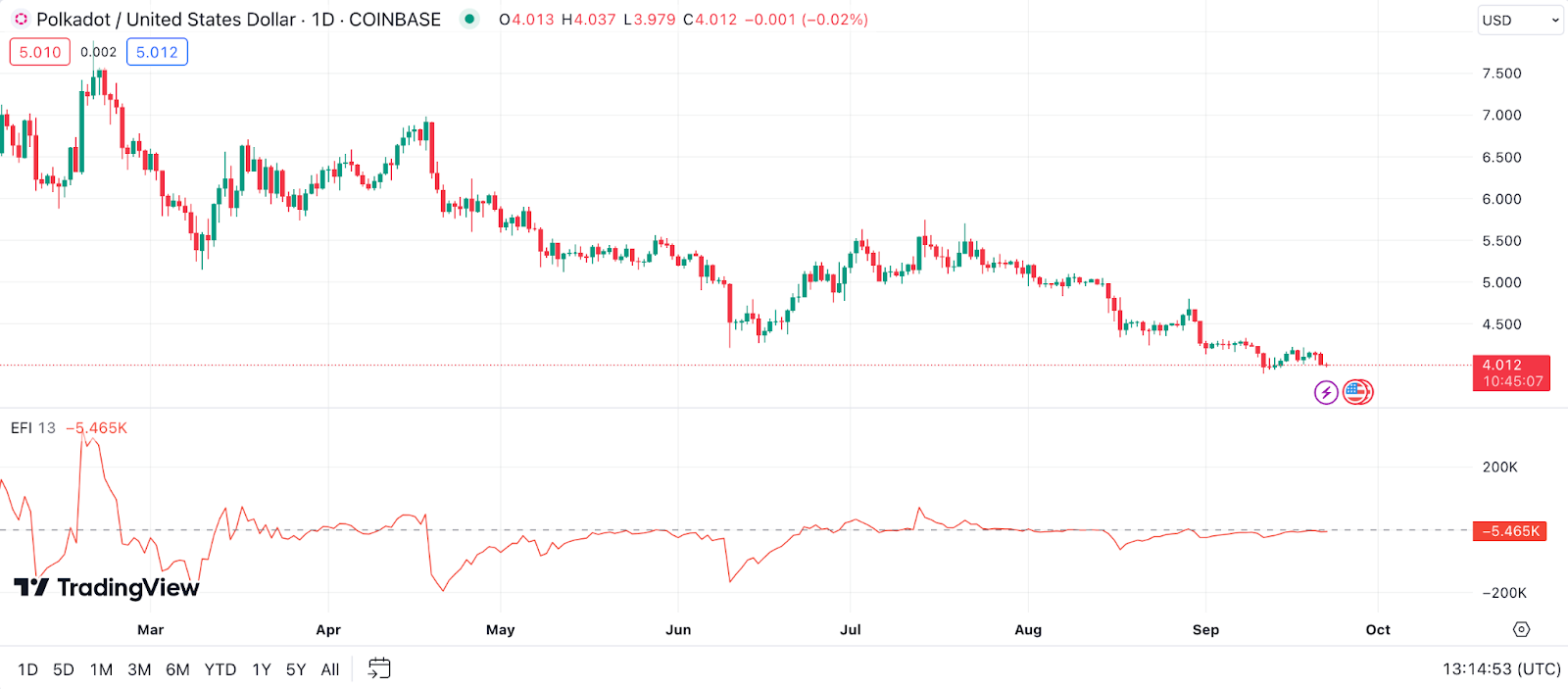1568x689 pixels.
Task: Click the EFI 13 indicator label
Action: (33, 428)
